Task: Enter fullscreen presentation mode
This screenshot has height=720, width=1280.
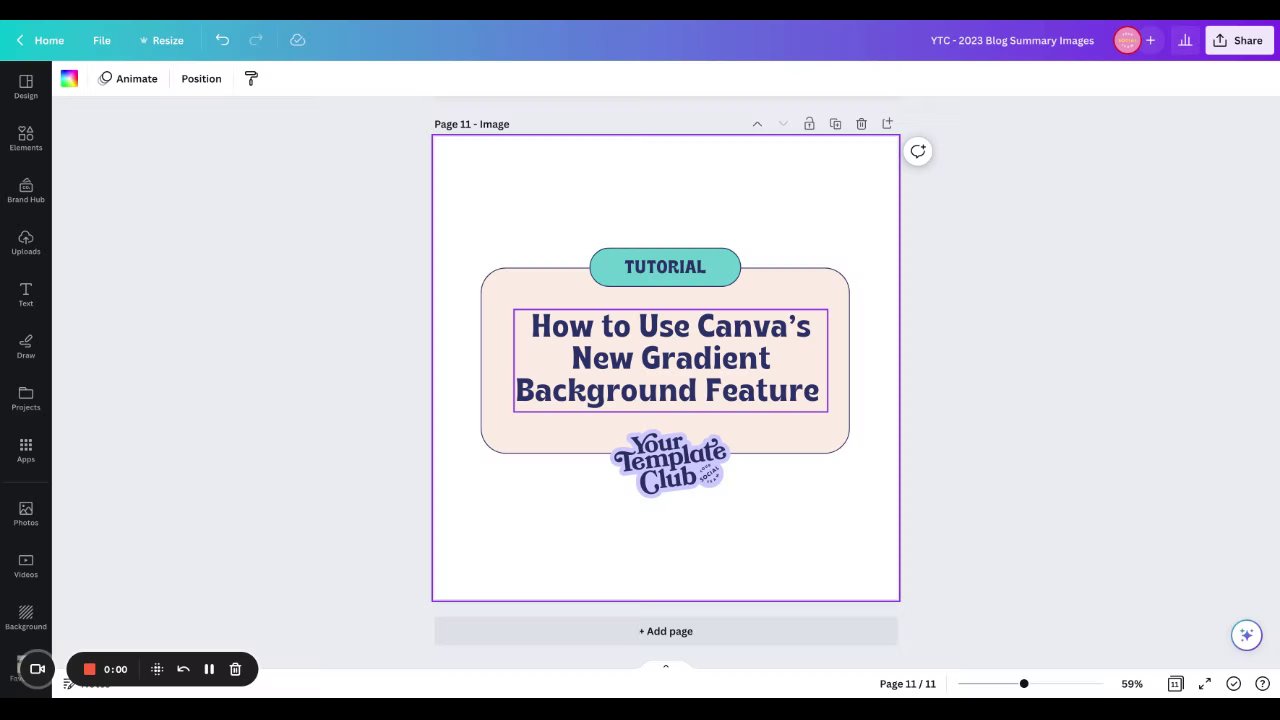Action: click(1205, 684)
